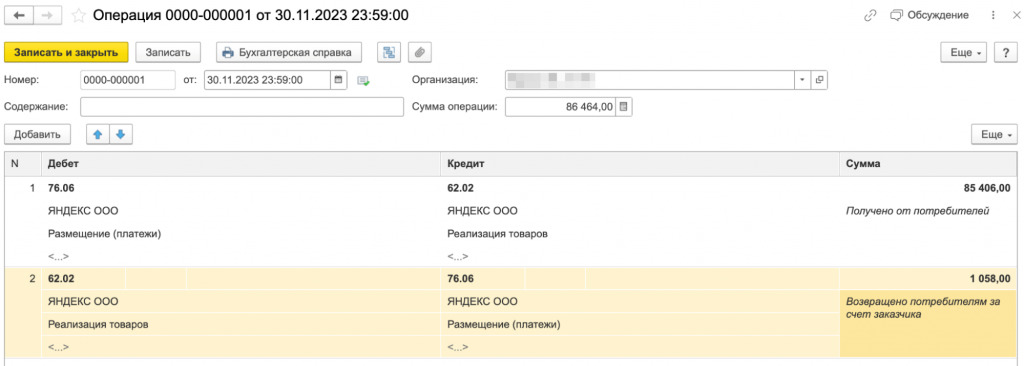Open the document structure icon
This screenshot has width=1024, height=366.
point(389,52)
